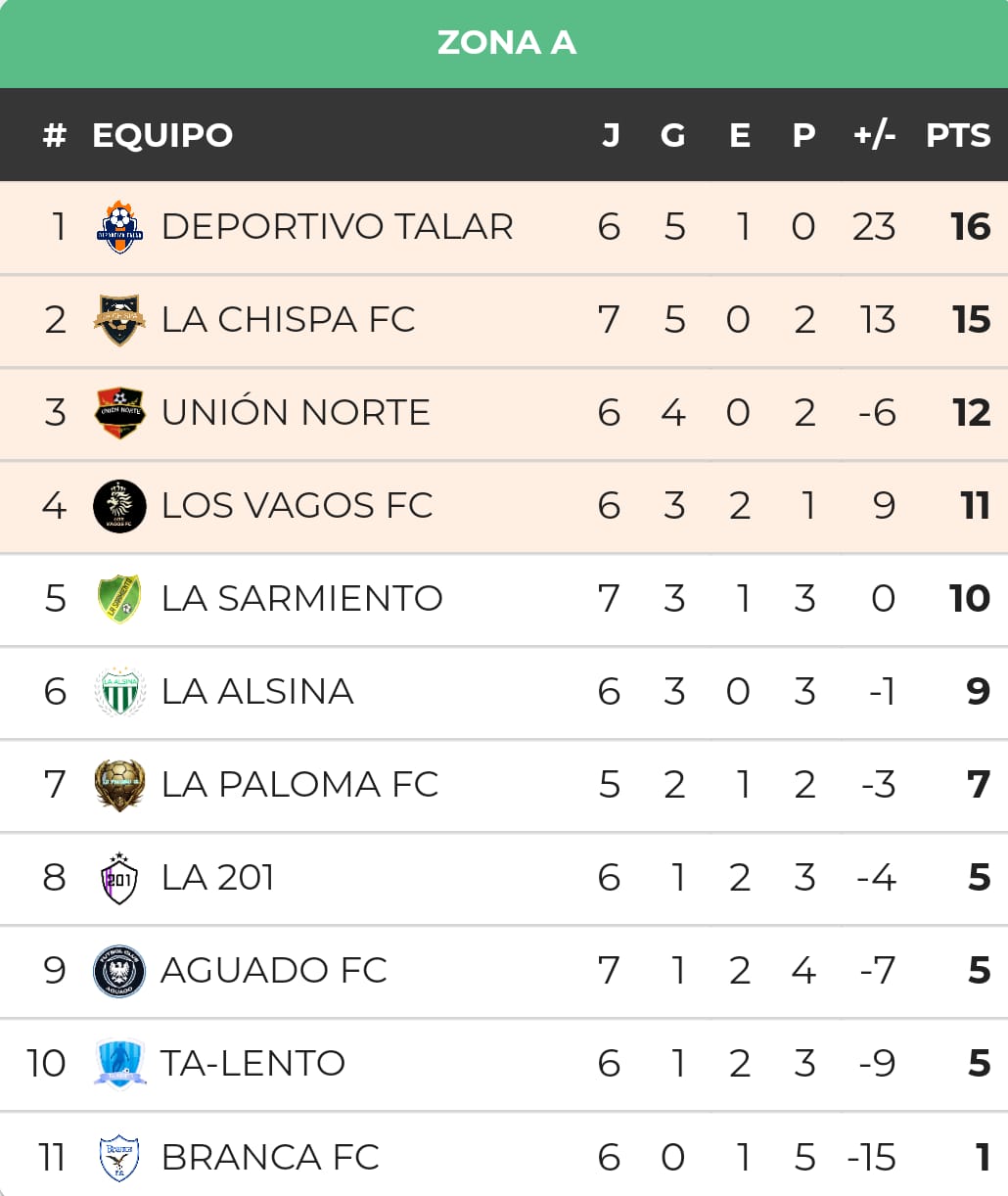Click the Unión Norte team crest
The image size is (1008, 1196).
(119, 413)
